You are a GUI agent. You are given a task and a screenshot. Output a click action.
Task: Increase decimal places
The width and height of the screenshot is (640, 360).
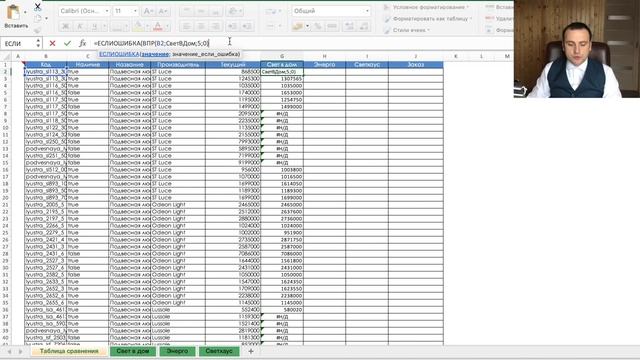coord(350,27)
